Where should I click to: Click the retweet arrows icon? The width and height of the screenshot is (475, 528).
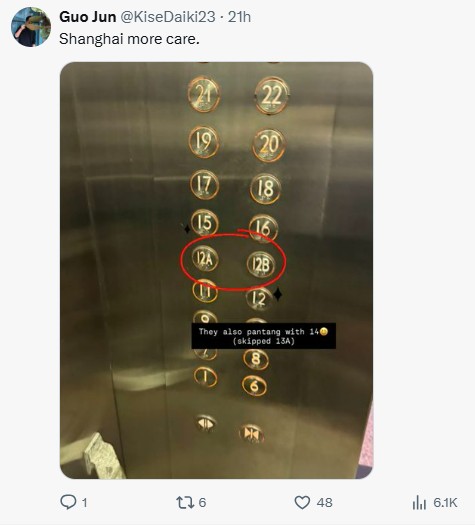click(185, 502)
